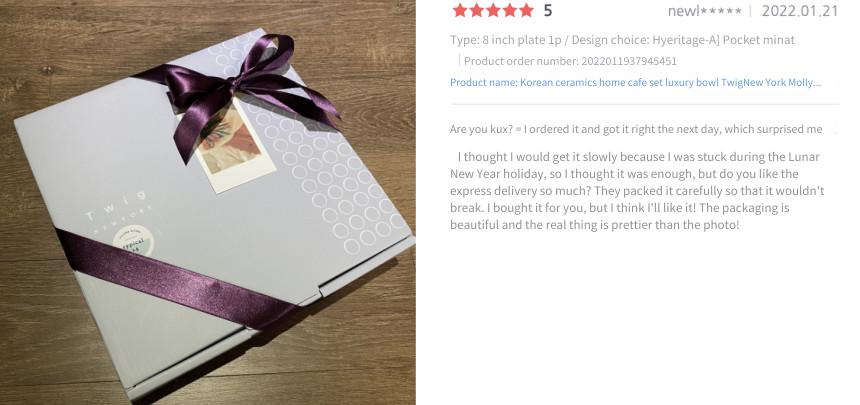The image size is (860, 405).
Task: Open the Korean ceramics product name link
Action: [x=635, y=83]
